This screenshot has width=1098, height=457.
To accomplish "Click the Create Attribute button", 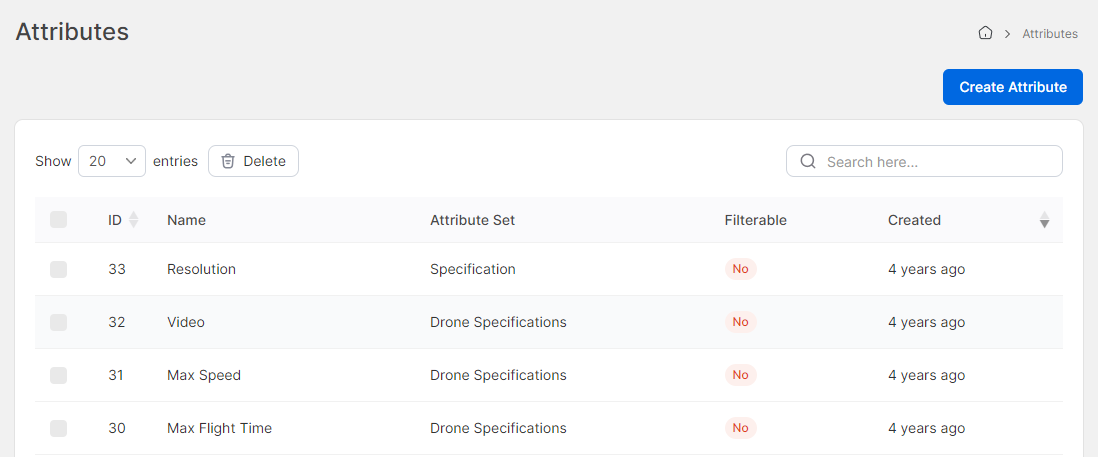I will [x=1013, y=87].
